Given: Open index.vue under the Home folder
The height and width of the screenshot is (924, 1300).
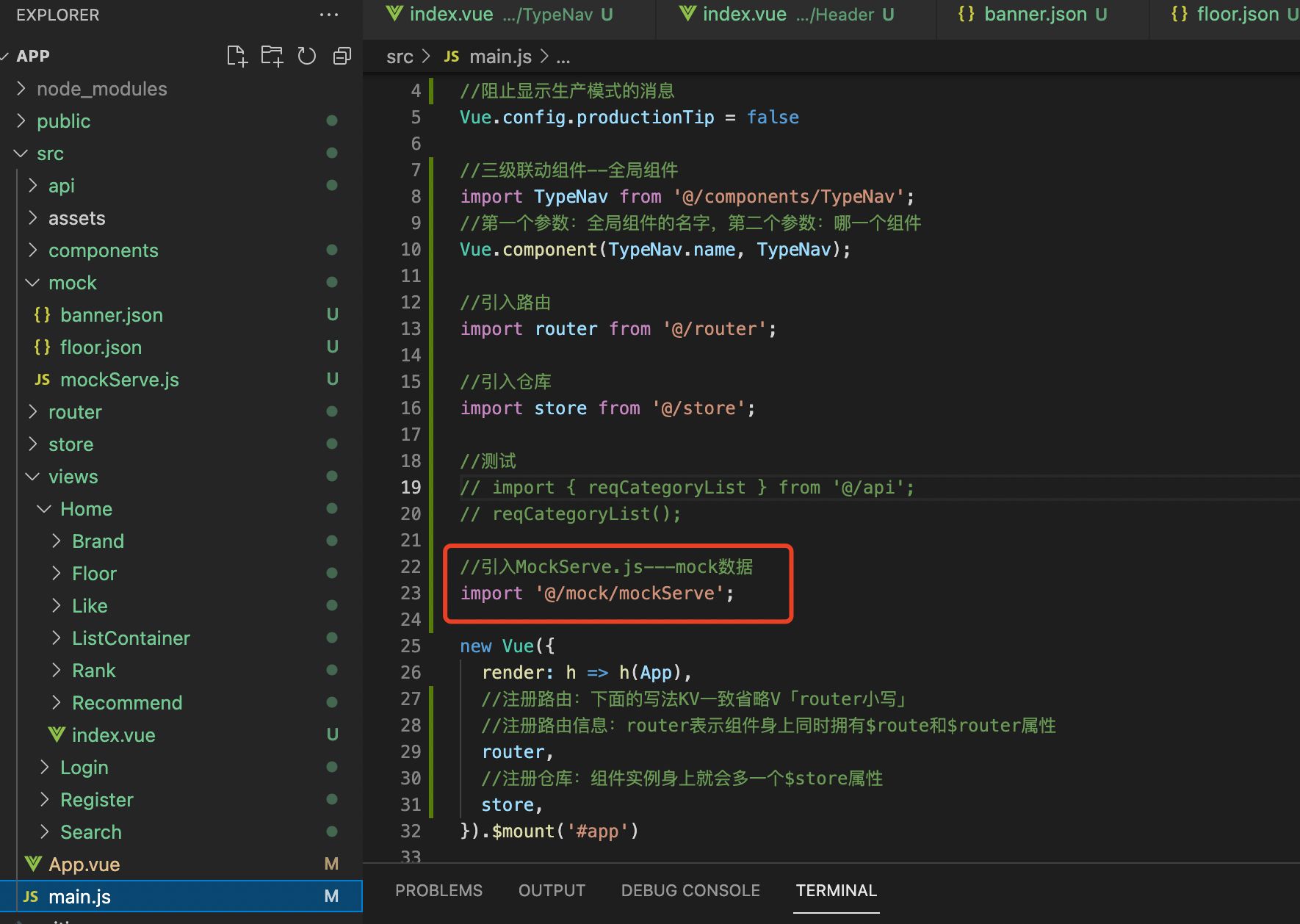Looking at the screenshot, I should pyautogui.click(x=181, y=735).
